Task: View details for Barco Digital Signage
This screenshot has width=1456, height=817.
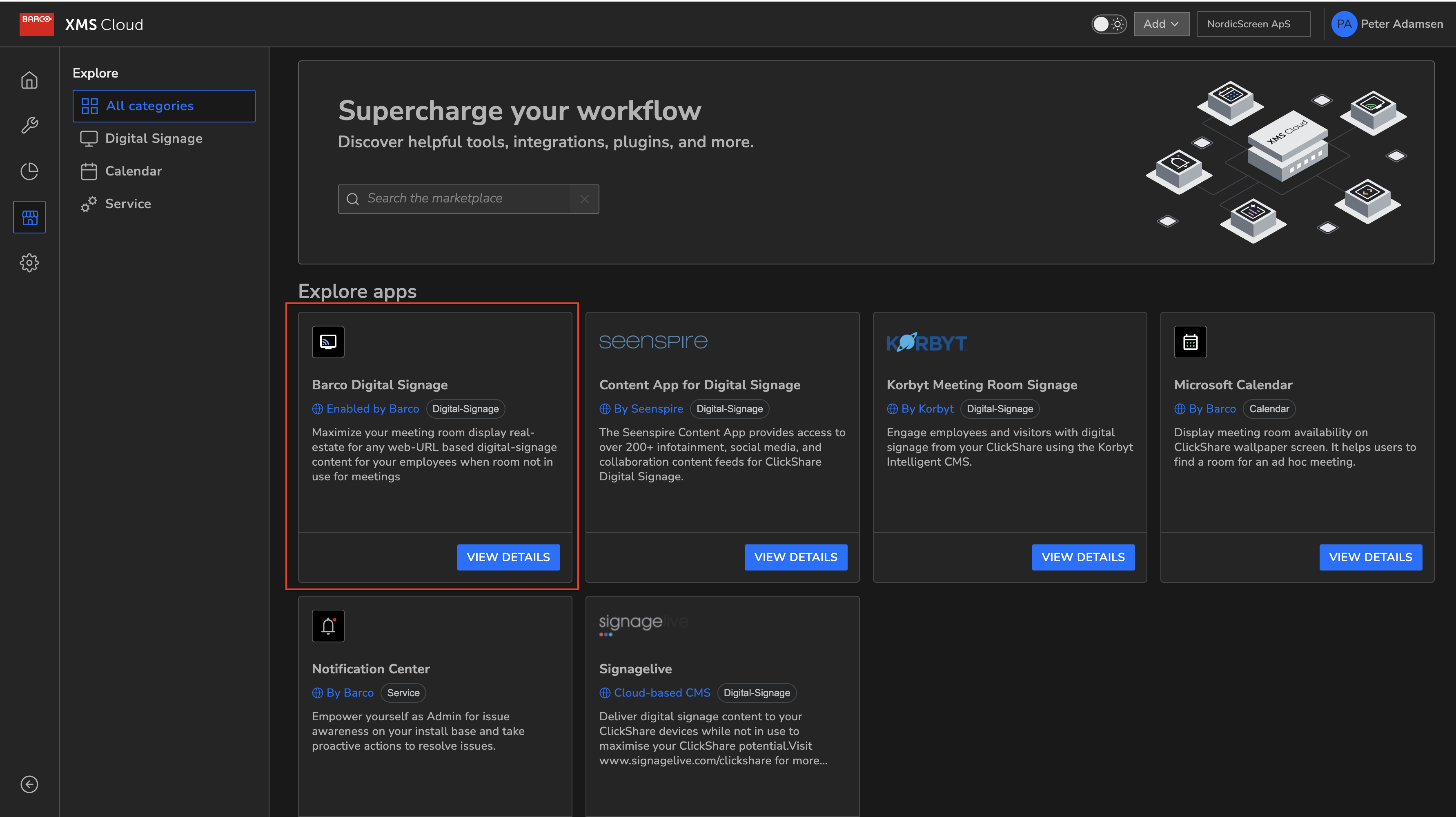Action: [508, 557]
